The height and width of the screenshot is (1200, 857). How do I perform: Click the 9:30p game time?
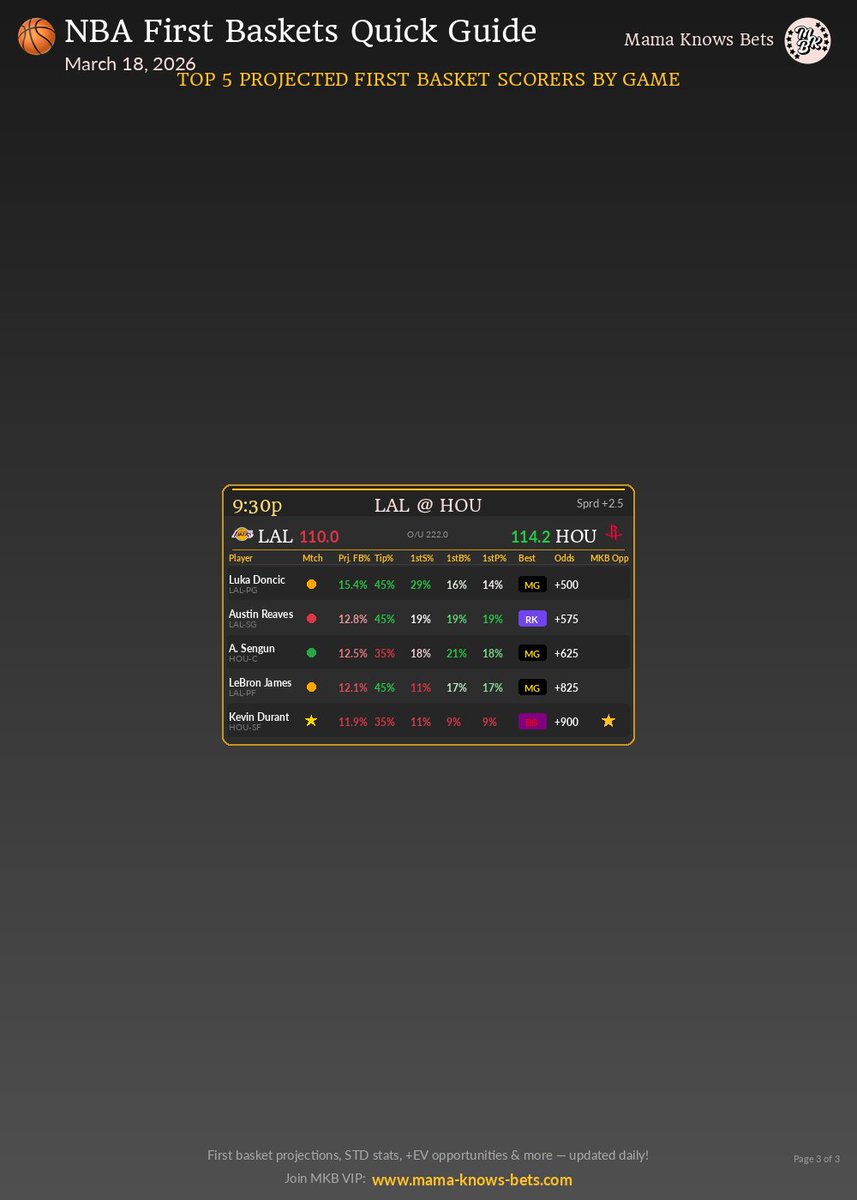pyautogui.click(x=257, y=505)
